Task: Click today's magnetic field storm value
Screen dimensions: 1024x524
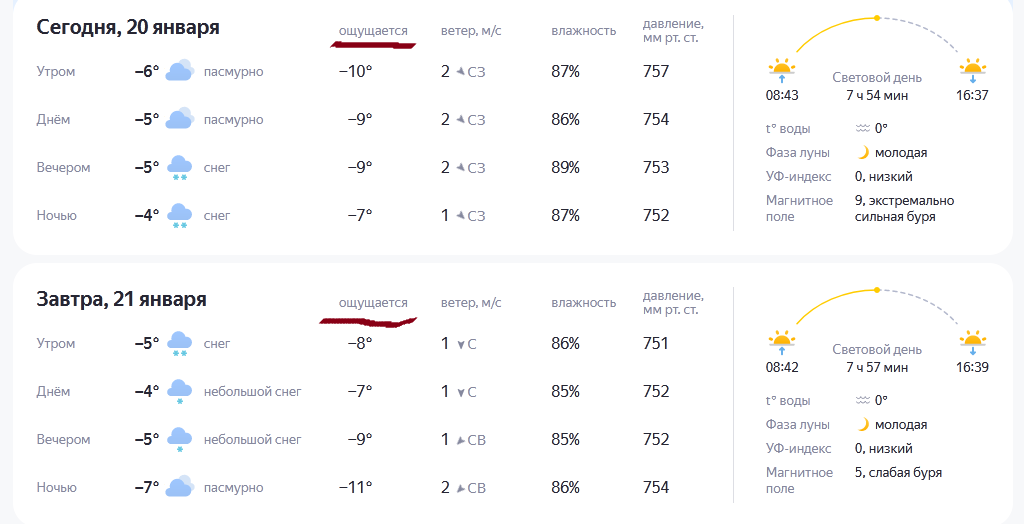Action: (x=904, y=208)
